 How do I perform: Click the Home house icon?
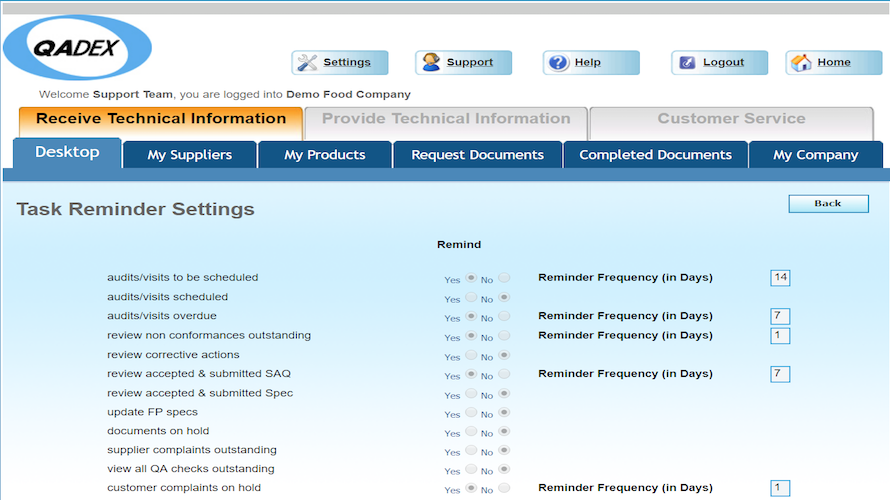pyautogui.click(x=801, y=62)
